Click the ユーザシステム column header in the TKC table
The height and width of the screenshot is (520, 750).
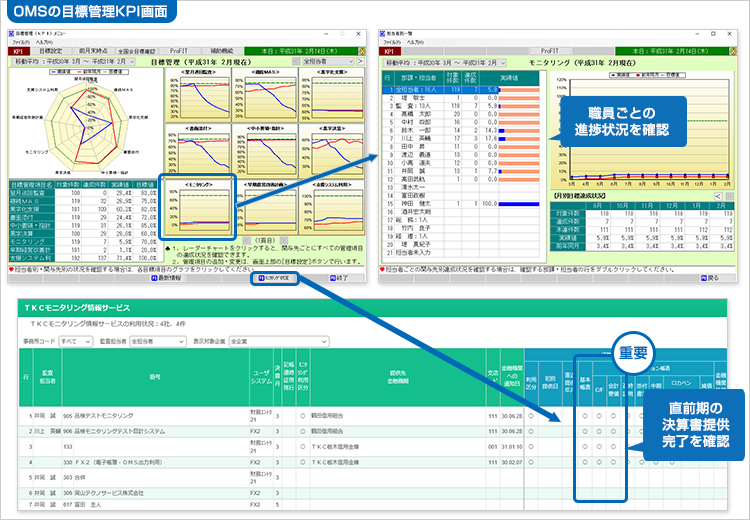point(261,377)
